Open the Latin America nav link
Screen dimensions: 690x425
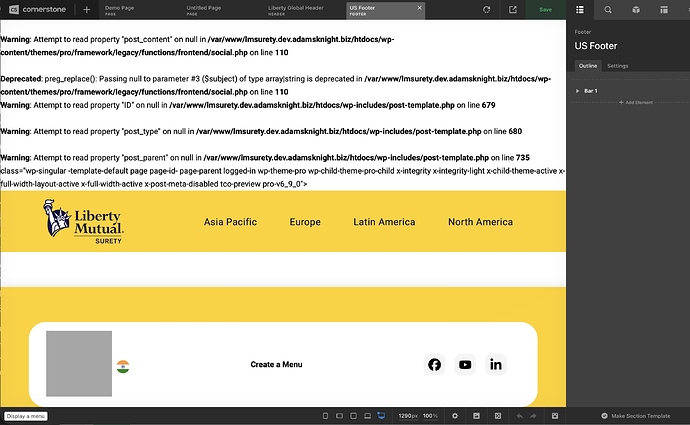click(384, 222)
